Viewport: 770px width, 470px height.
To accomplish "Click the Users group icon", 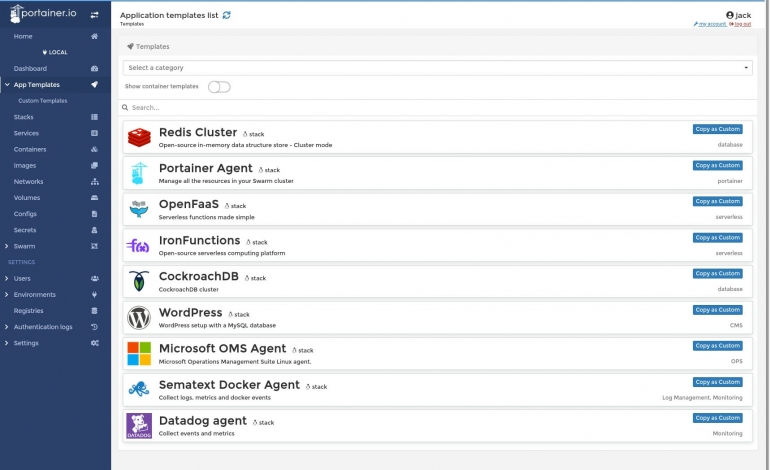I will click(x=94, y=278).
